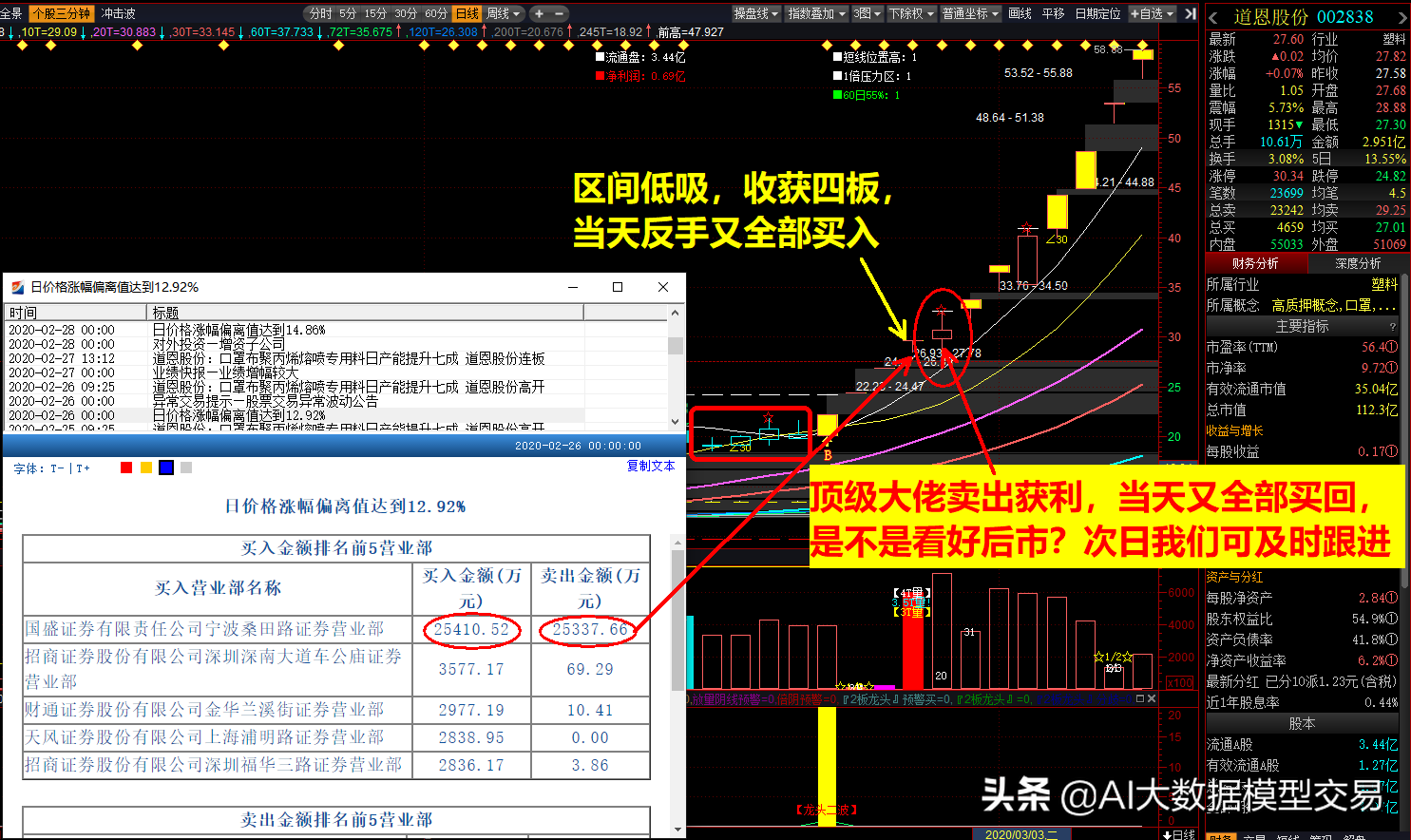Open the 下除权 adjustment dropdown

910,13
